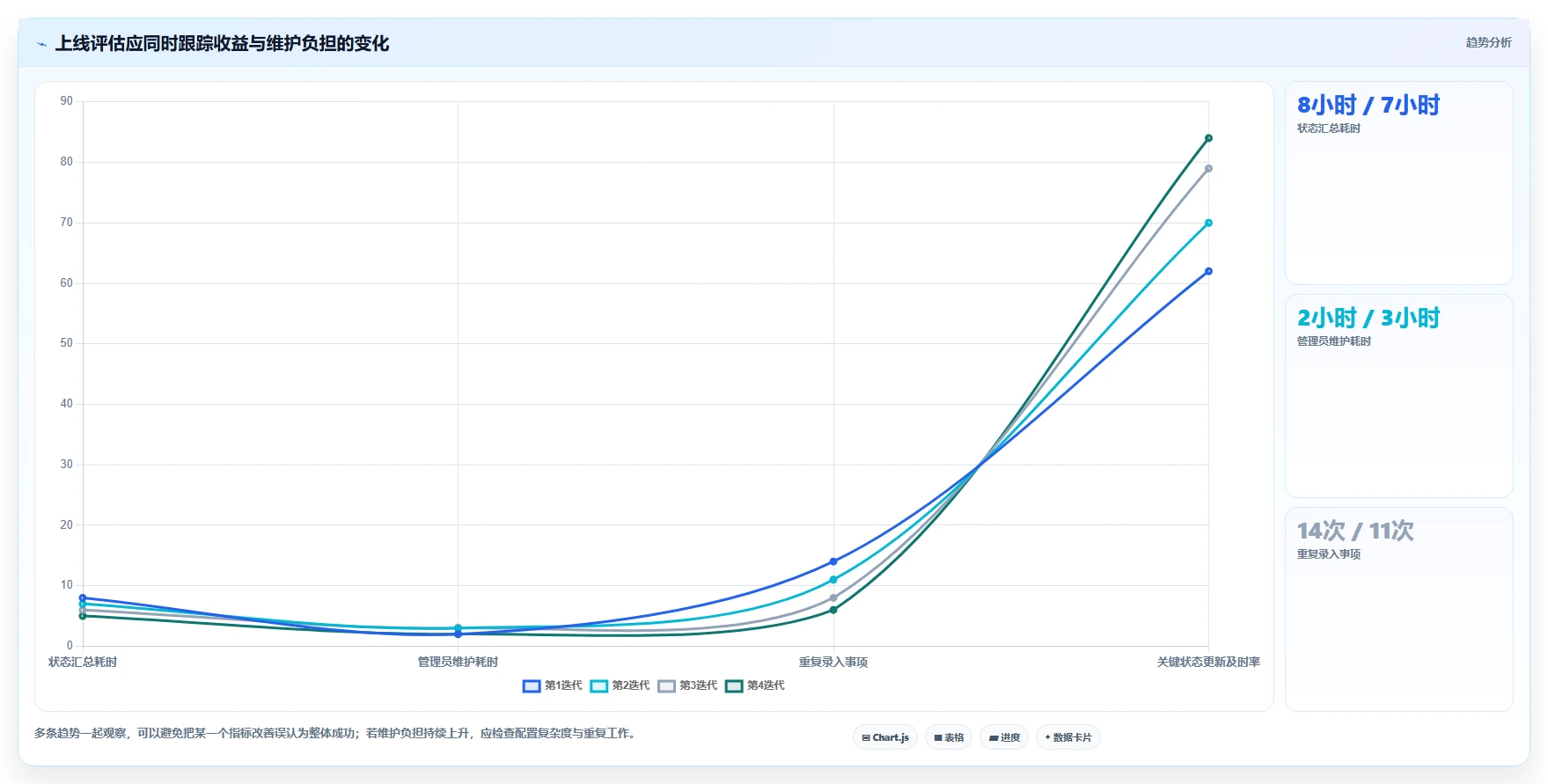Click the 重复录入事项 card caption
1548x784 pixels.
[1329, 554]
